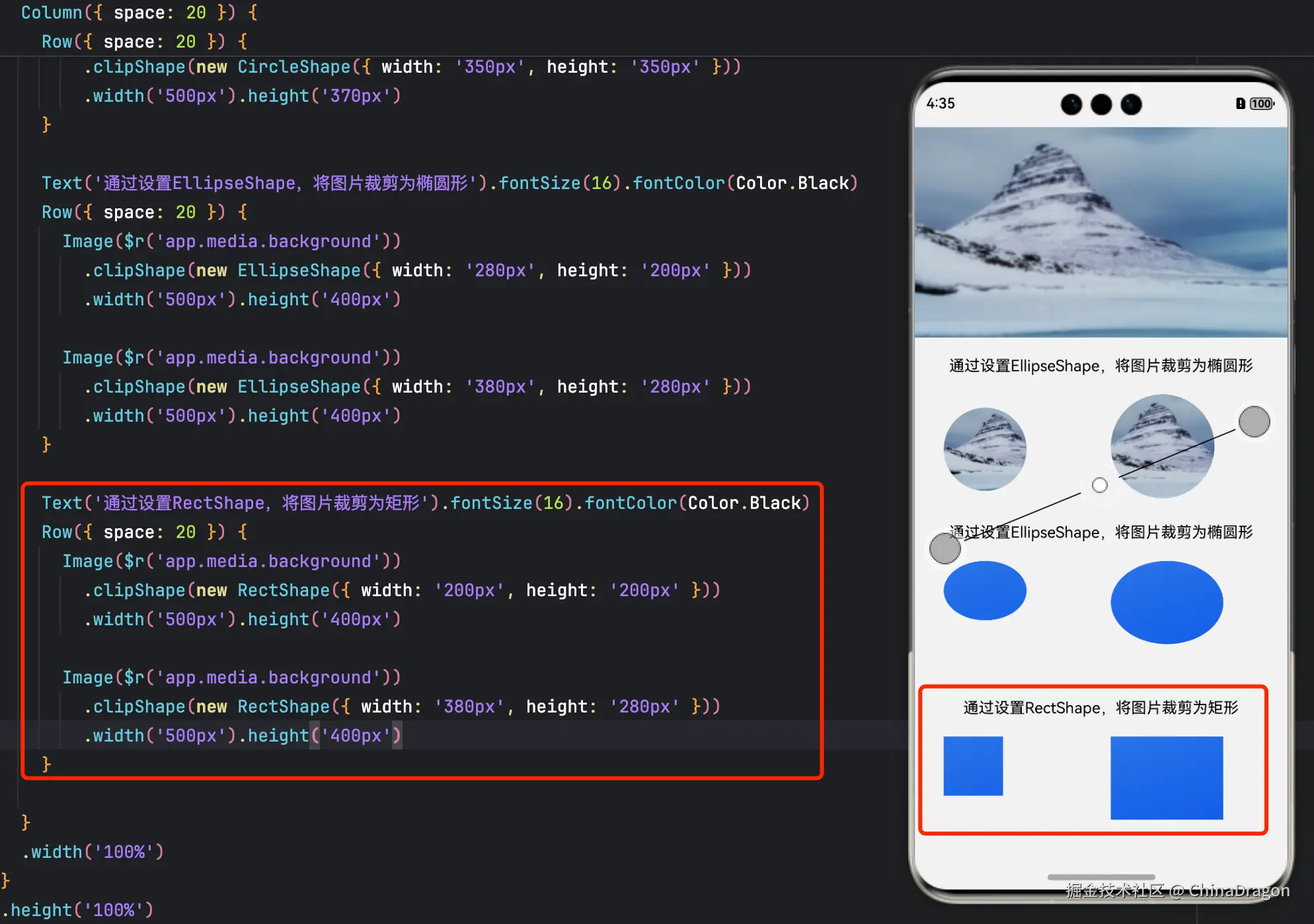Click the smaller ellipse-clipped mountain image
The height and width of the screenshot is (924, 1314).
tap(985, 449)
